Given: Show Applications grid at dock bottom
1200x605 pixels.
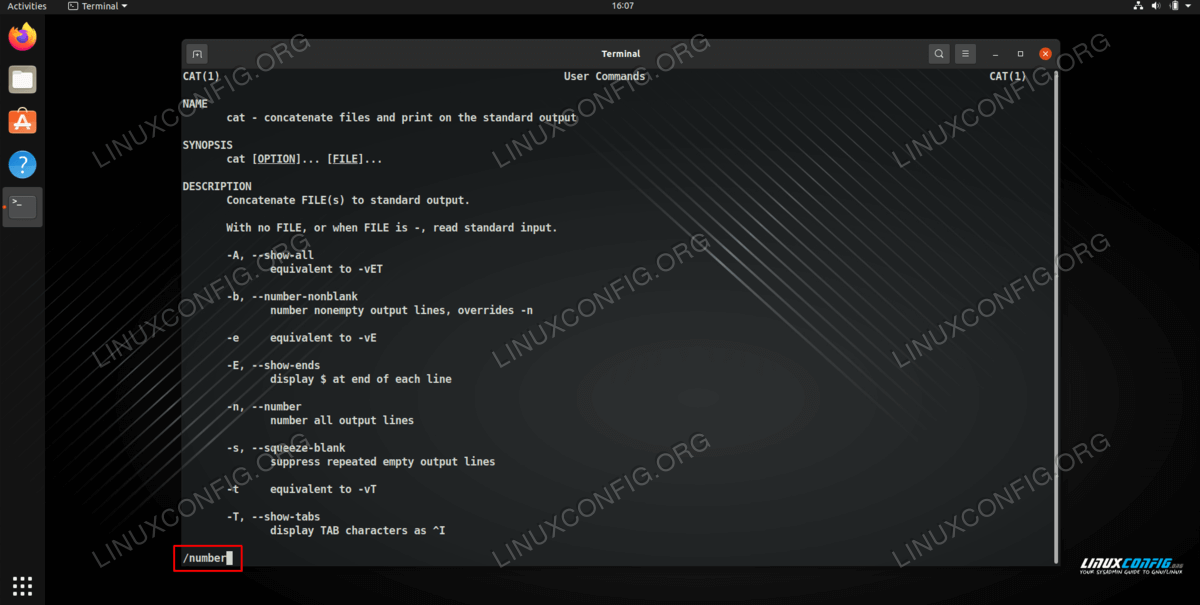Looking at the screenshot, I should click(x=22, y=585).
